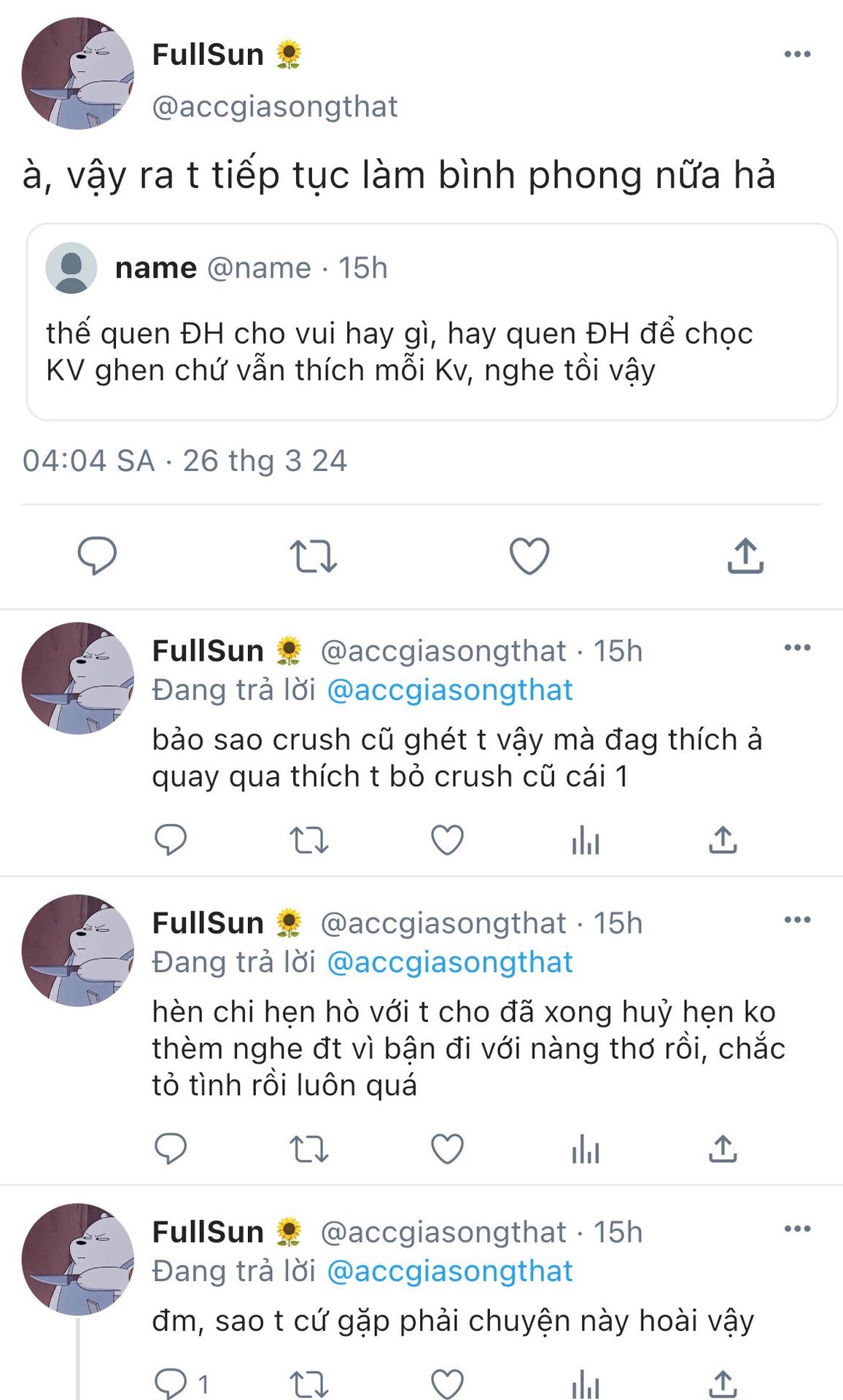The height and width of the screenshot is (1400, 843).
Task: Open replies on the last đm tweet
Action: [x=171, y=1382]
